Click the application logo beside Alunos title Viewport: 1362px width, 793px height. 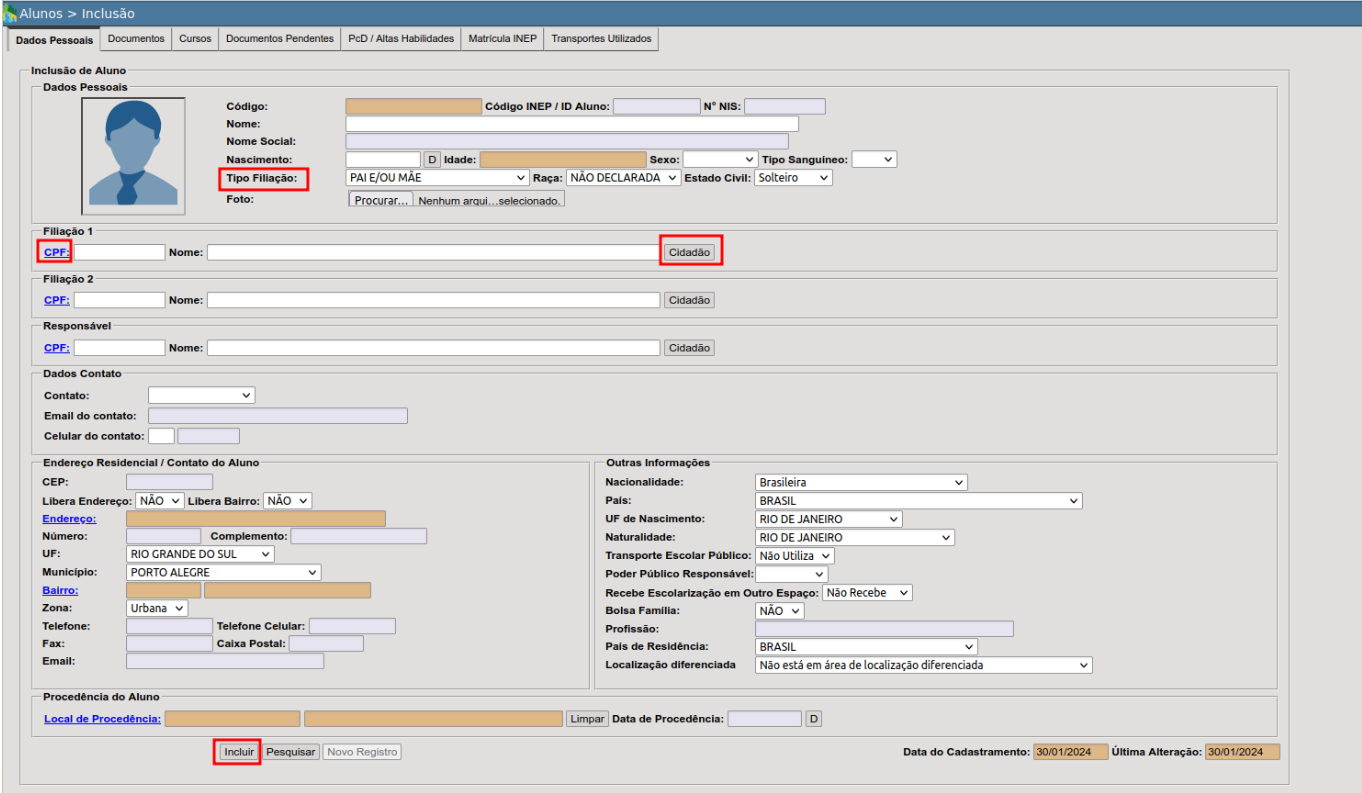point(10,13)
